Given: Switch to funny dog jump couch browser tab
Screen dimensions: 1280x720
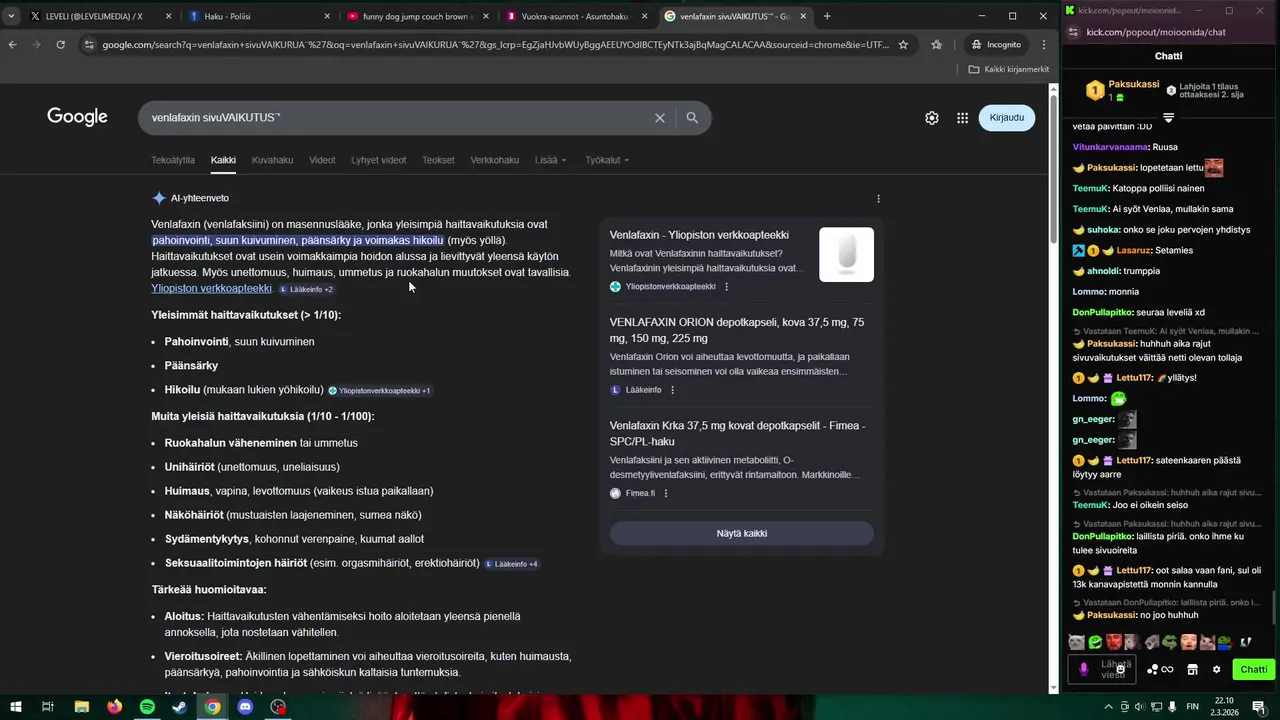Looking at the screenshot, I should pos(418,16).
